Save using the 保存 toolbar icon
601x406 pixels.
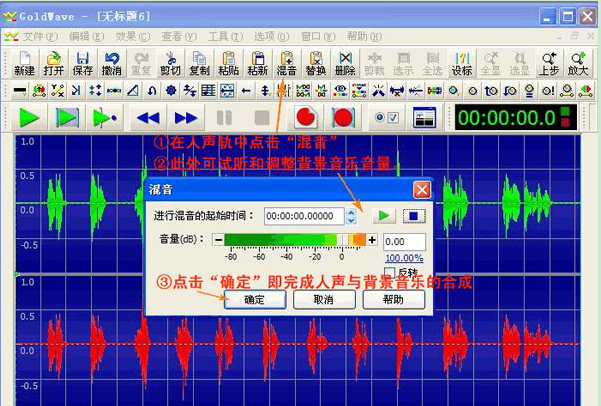pos(82,64)
